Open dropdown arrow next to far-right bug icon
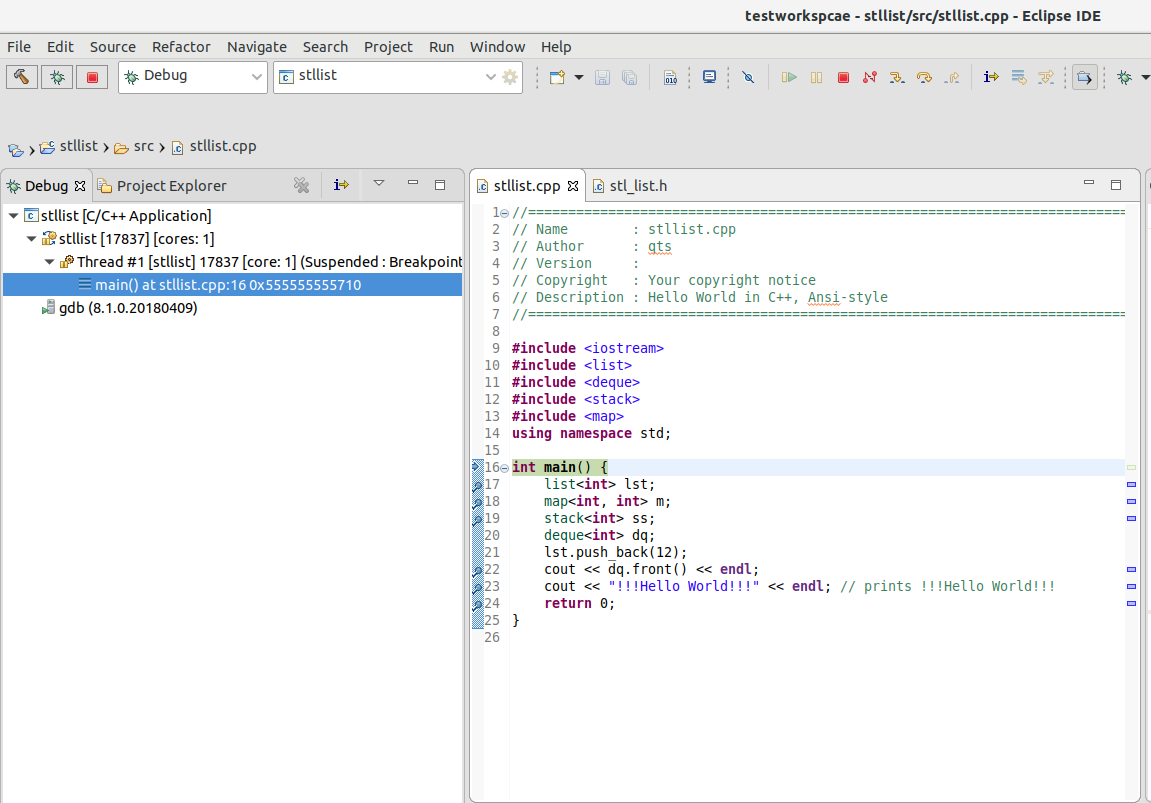The width and height of the screenshot is (1151, 803). 1145,77
